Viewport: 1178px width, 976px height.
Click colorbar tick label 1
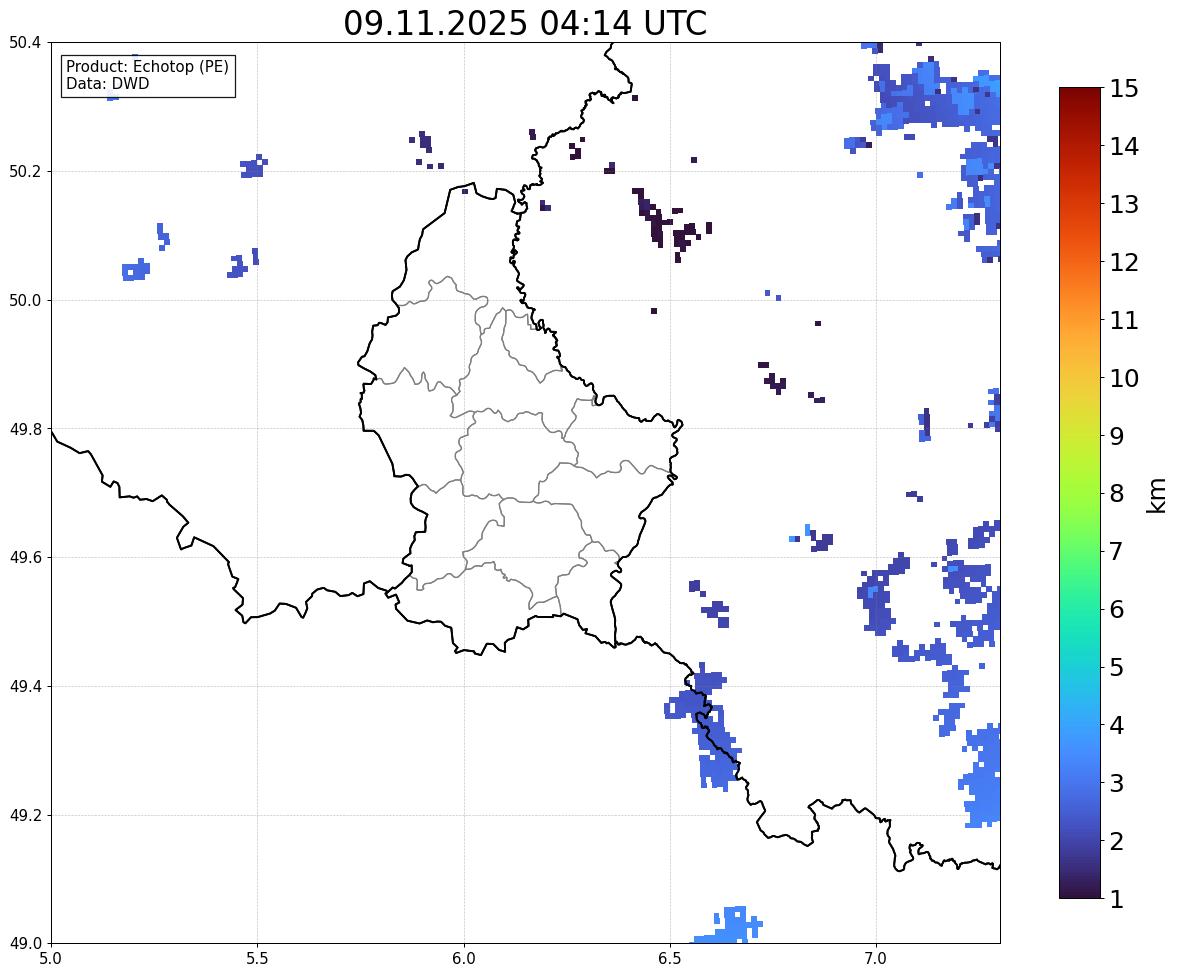pyautogui.click(x=1116, y=899)
